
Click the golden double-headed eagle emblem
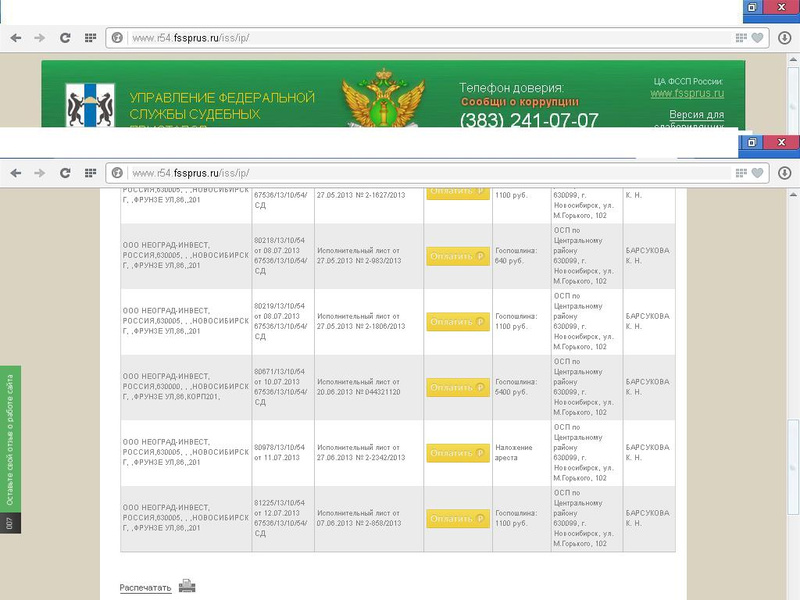(383, 98)
